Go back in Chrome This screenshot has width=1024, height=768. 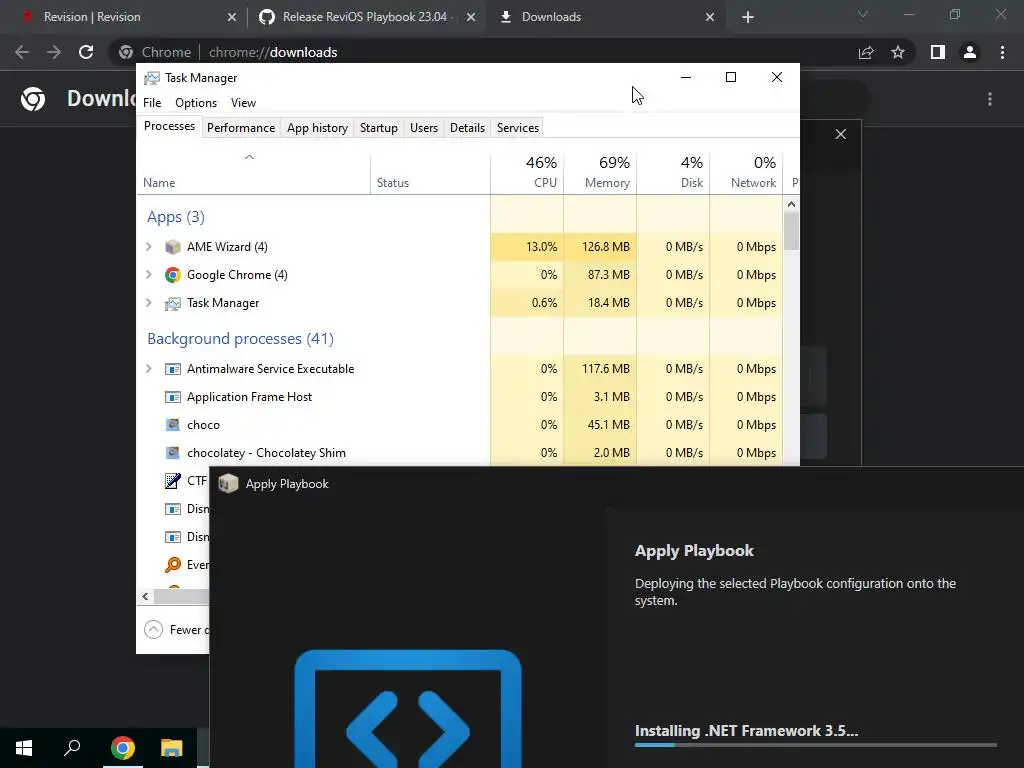(x=22, y=52)
